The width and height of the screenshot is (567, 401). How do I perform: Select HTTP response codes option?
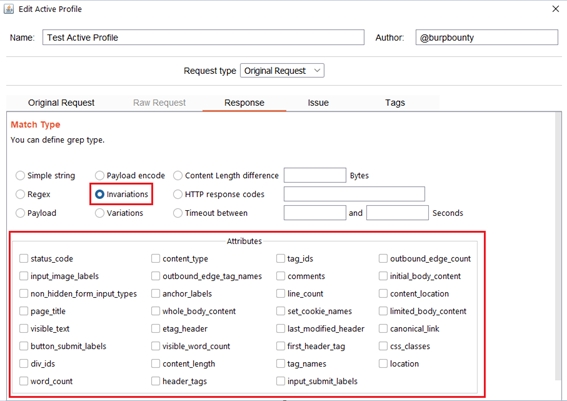(x=178, y=194)
